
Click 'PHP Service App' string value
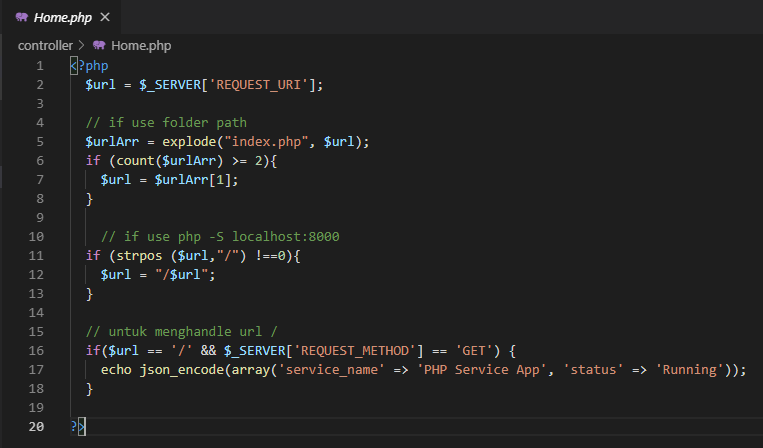[481, 370]
